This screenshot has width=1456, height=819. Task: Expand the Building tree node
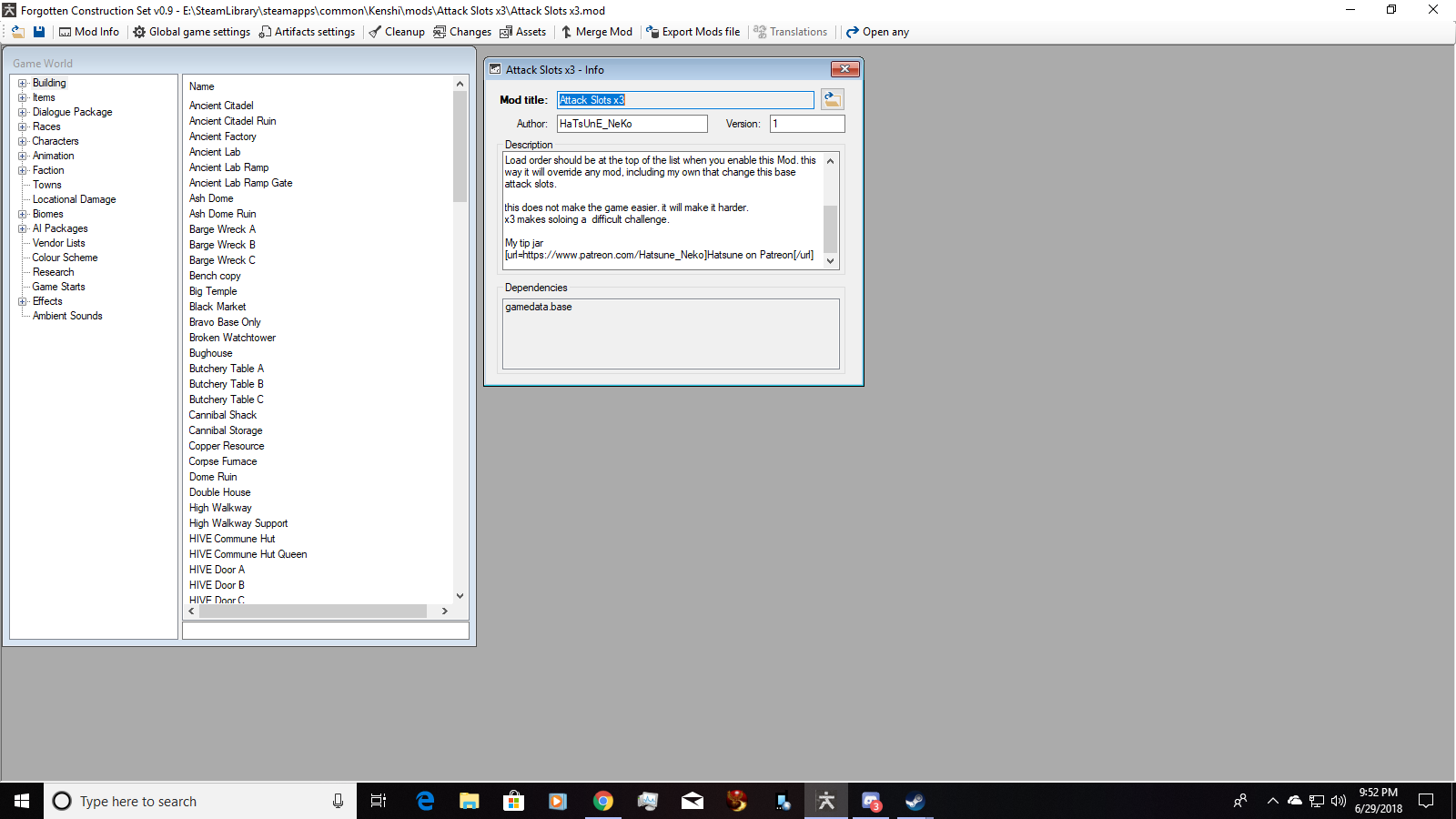pos(23,83)
